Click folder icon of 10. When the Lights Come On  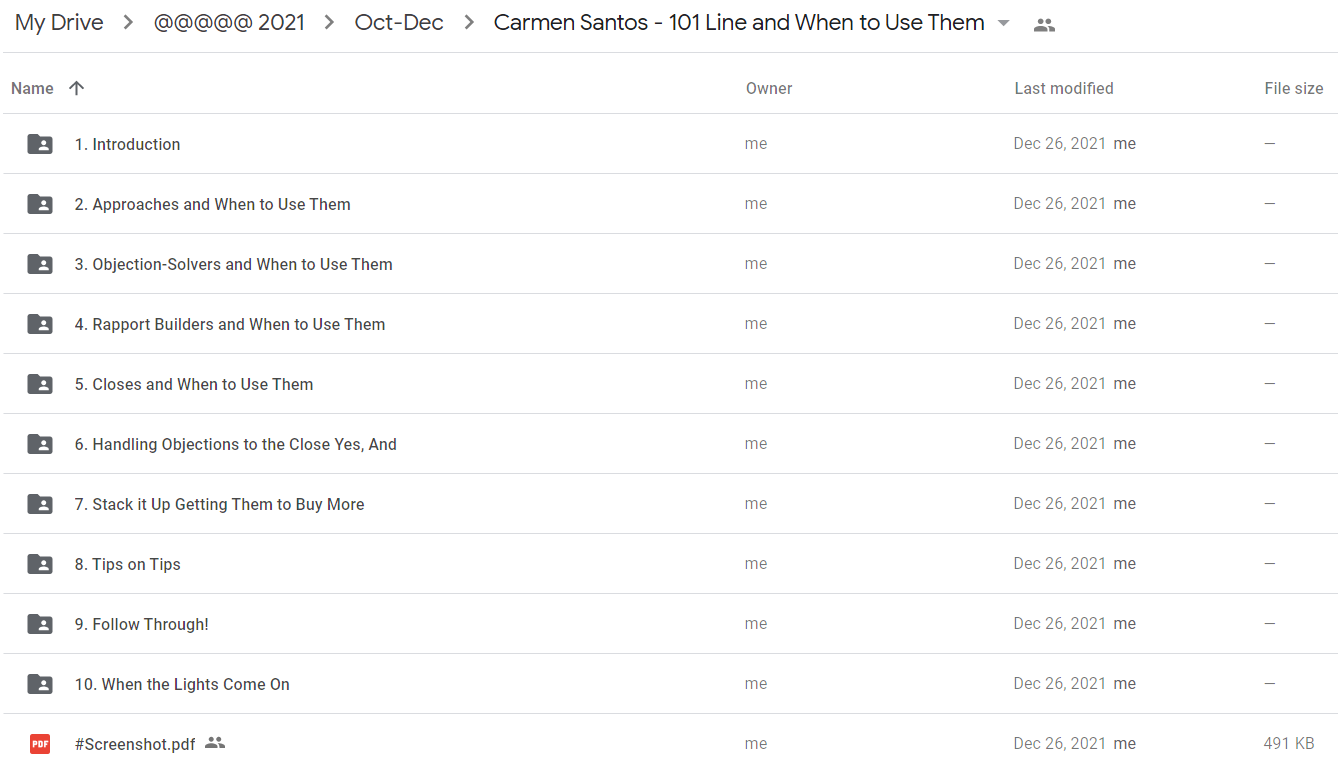point(40,684)
